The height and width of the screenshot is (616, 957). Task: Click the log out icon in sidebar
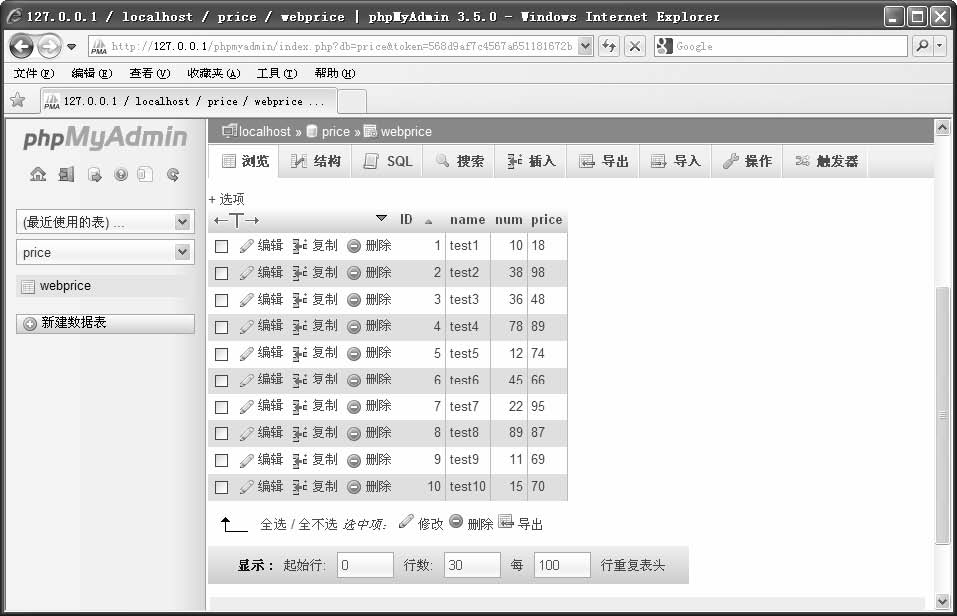point(66,175)
